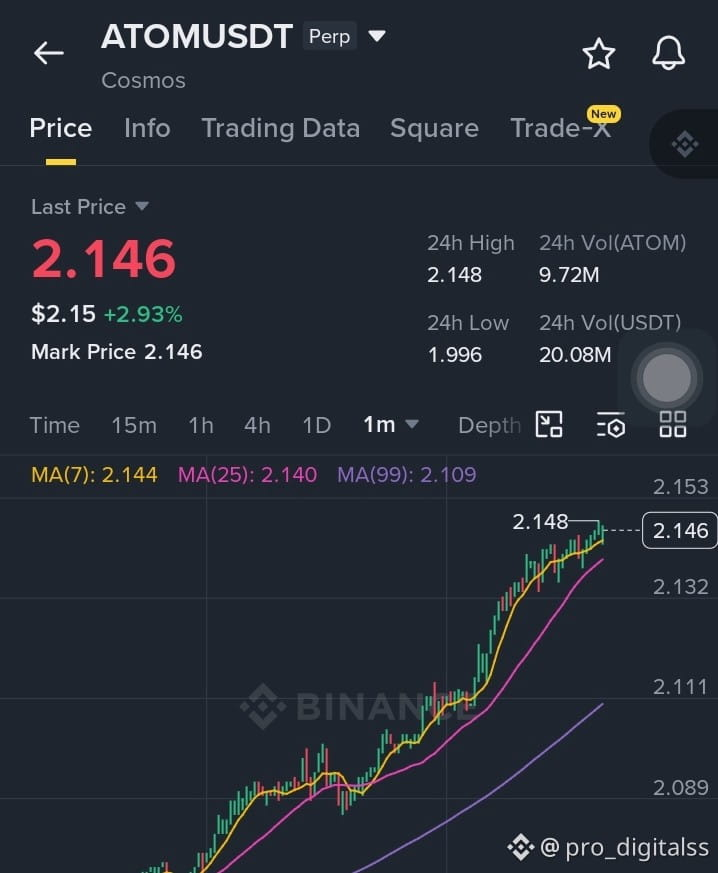Tap the MA(99): 2.109 indicator label
Screen dimensions: 718x873
click(406, 475)
